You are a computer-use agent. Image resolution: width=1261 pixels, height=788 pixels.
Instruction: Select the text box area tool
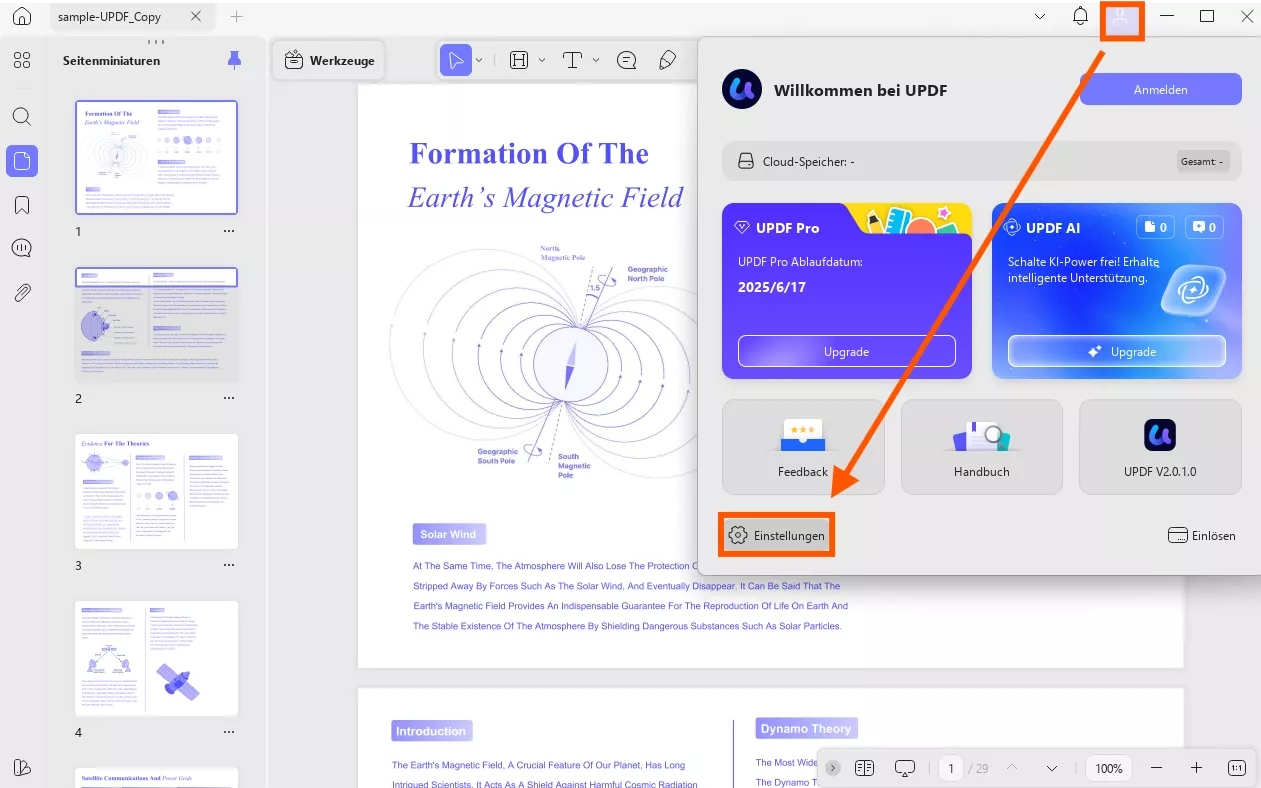point(519,60)
